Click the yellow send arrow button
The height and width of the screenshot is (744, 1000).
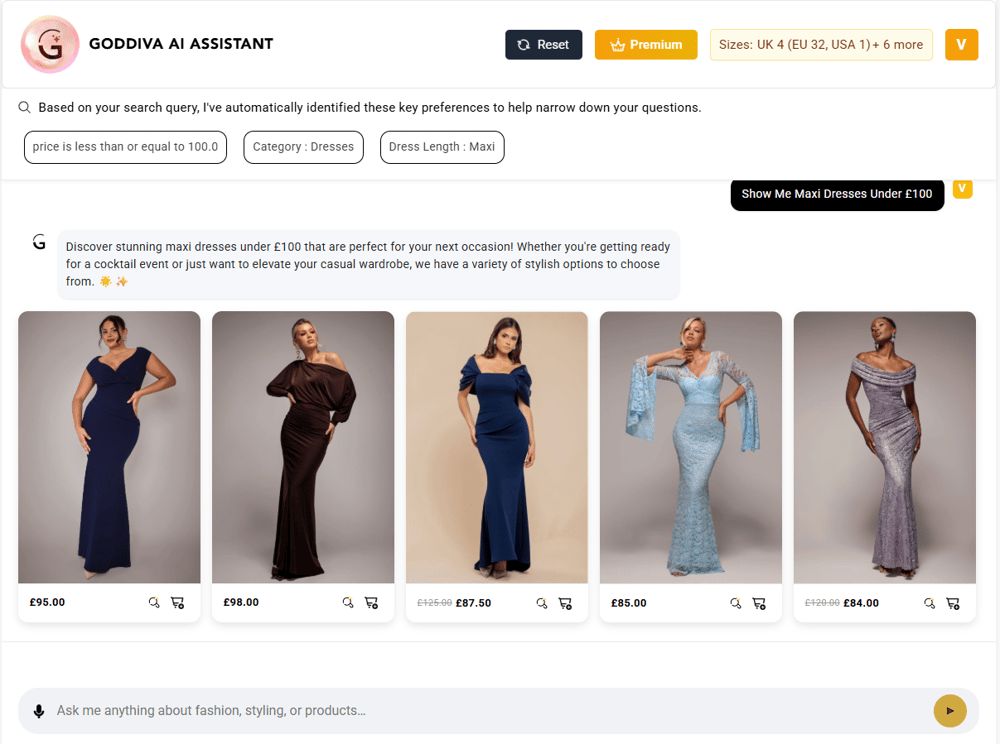coord(949,710)
